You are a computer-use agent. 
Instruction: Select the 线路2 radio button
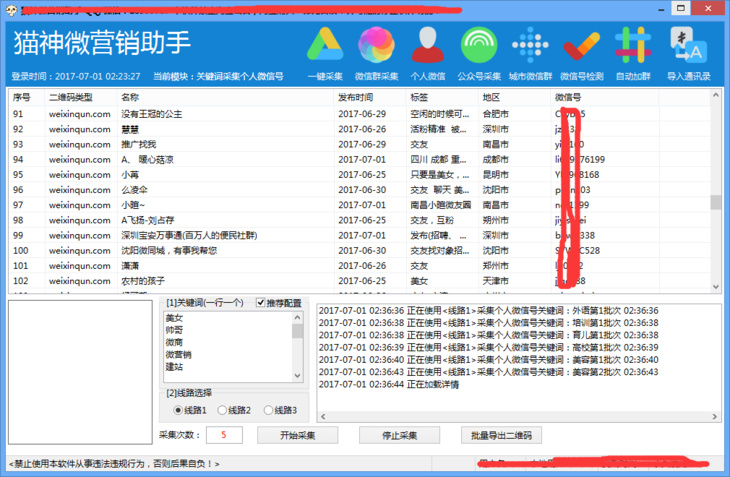(x=222, y=410)
